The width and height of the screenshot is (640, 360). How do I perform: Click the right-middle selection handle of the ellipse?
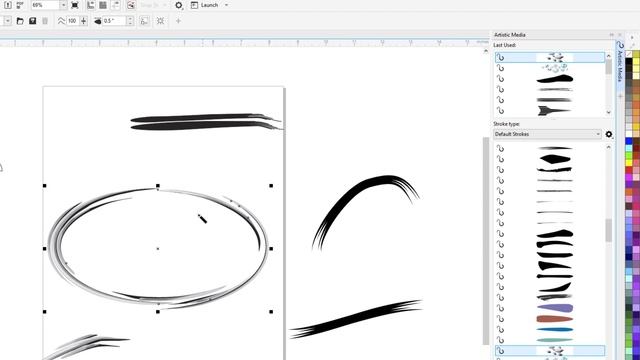click(x=271, y=248)
